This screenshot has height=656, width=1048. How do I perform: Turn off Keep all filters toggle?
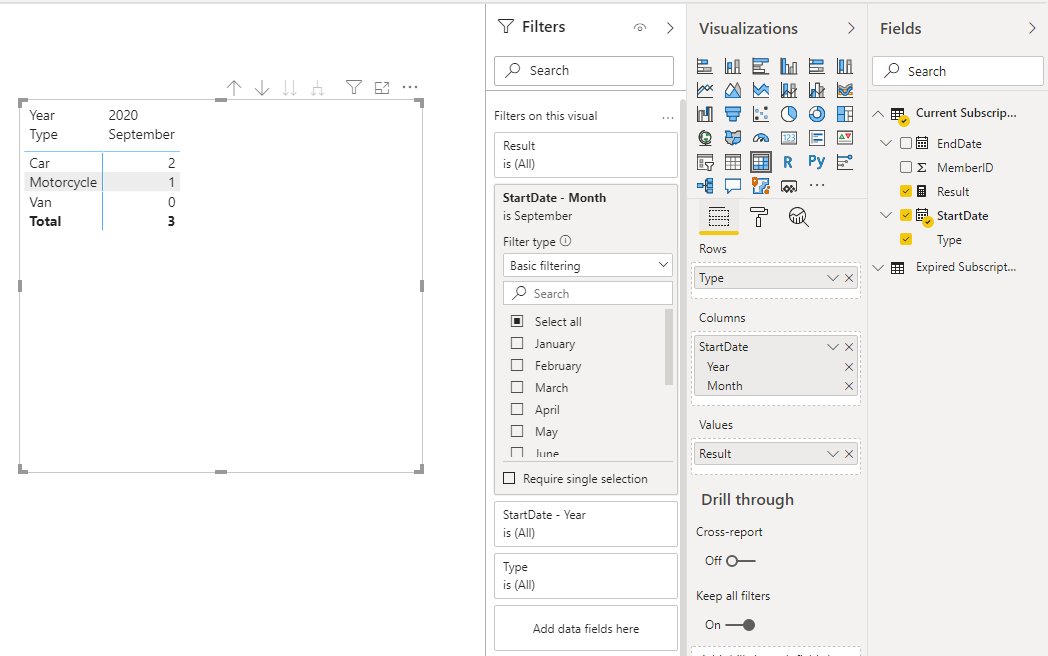[x=741, y=625]
